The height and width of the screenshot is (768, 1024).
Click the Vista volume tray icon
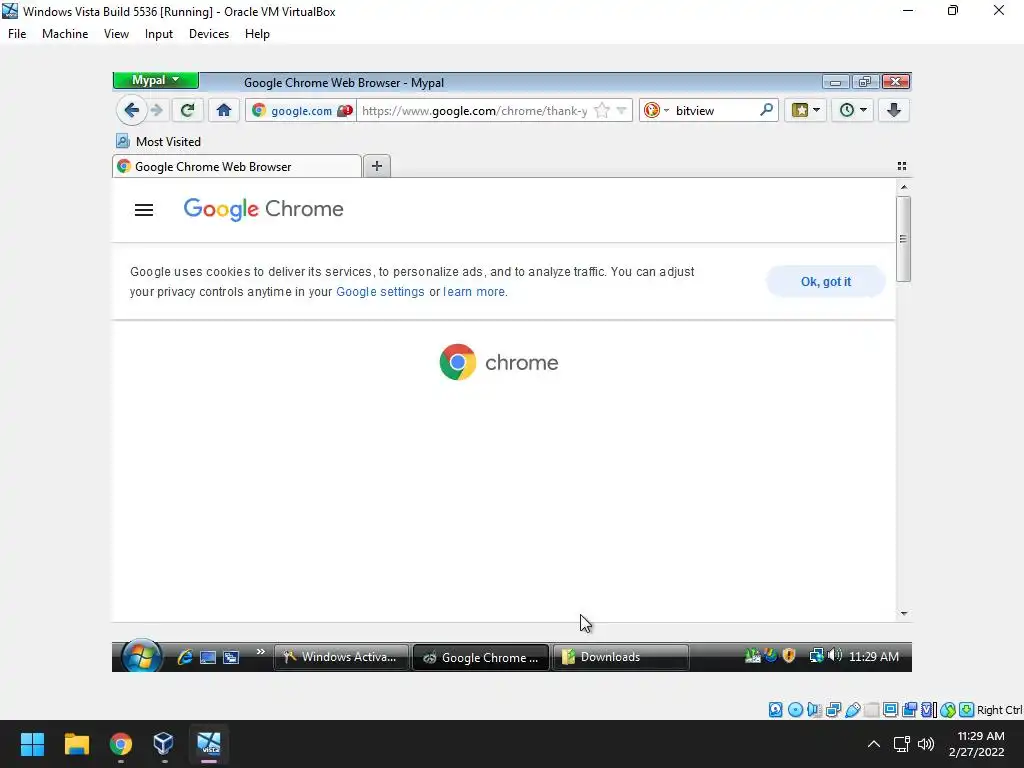[835, 655]
